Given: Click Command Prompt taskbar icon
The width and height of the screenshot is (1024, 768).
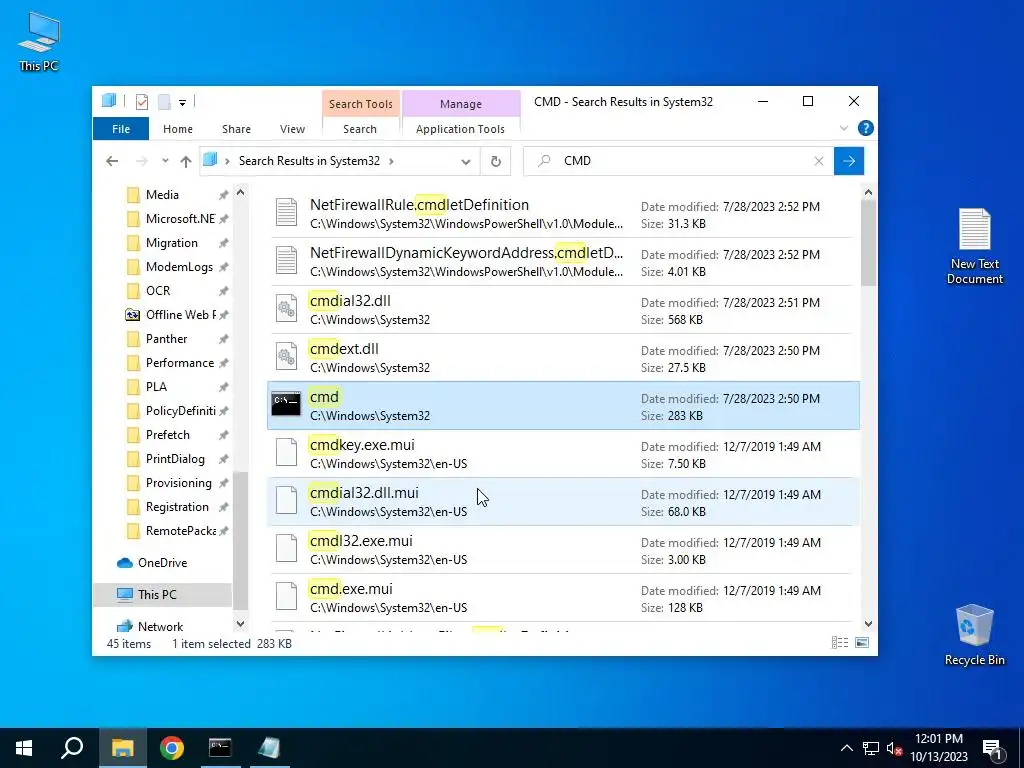Looking at the screenshot, I should 220,748.
